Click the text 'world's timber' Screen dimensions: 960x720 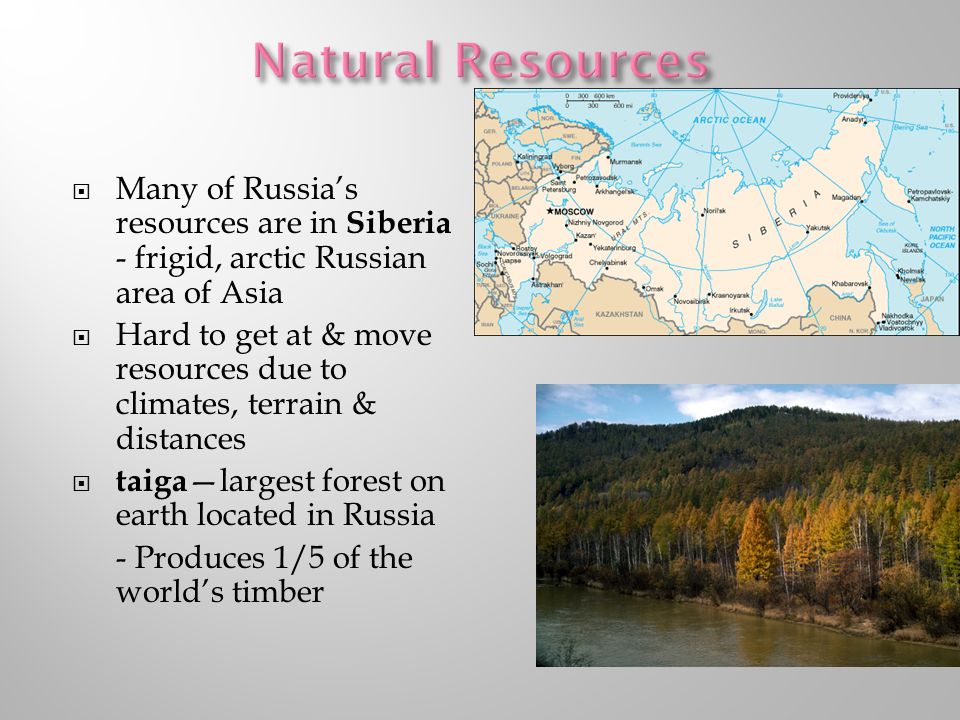pos(220,592)
